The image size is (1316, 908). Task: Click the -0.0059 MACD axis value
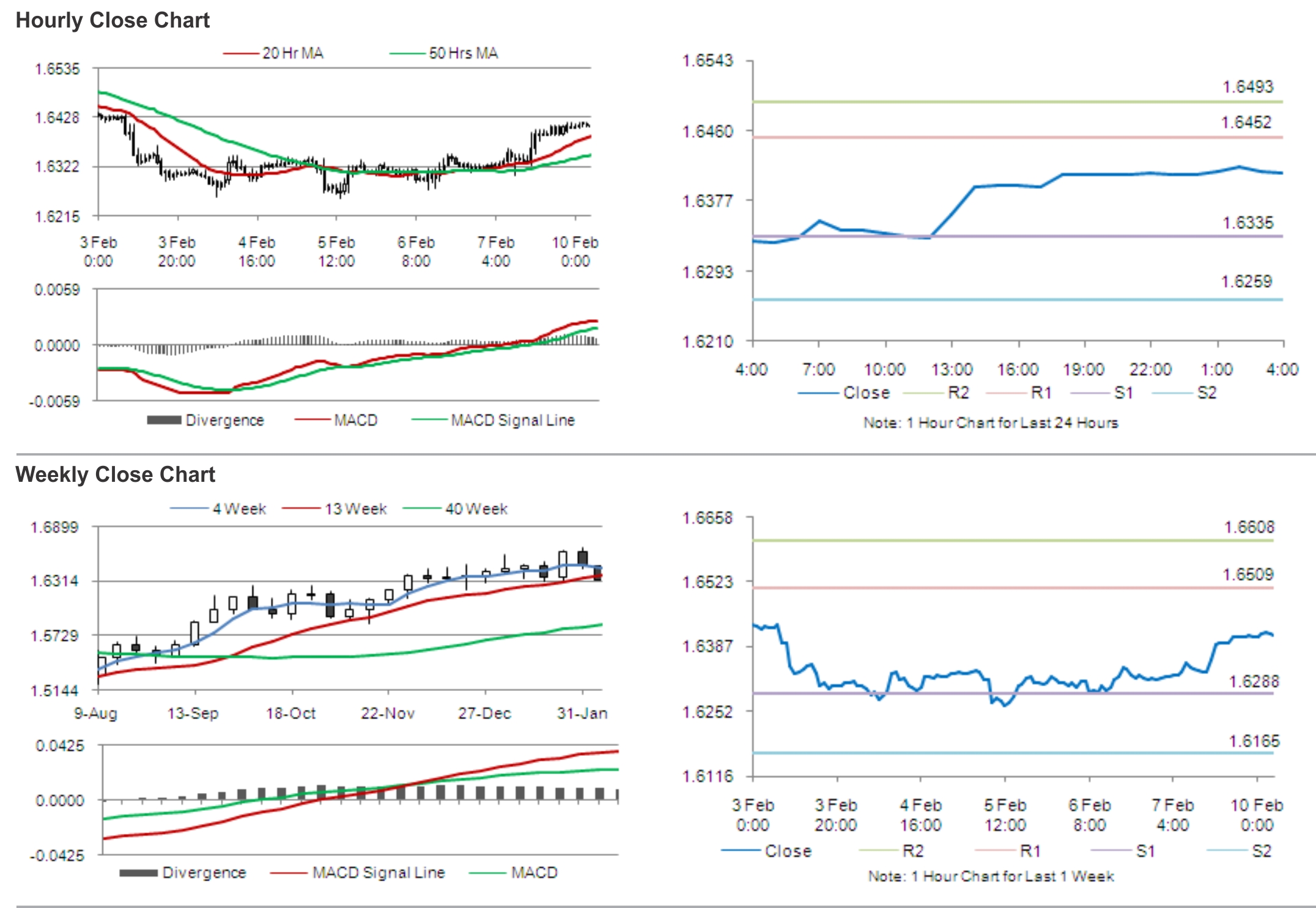[x=54, y=402]
